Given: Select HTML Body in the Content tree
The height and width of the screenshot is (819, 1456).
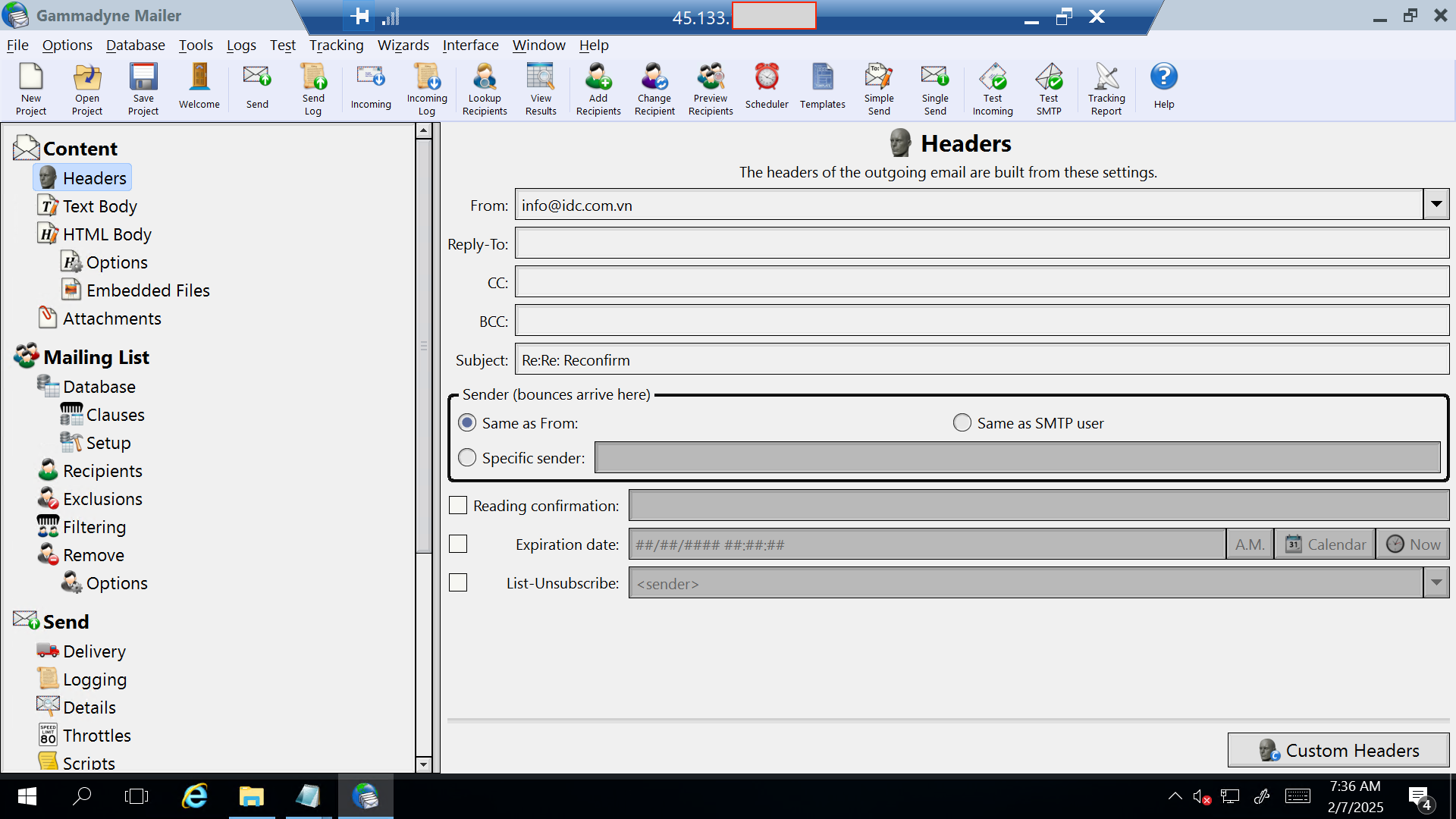Looking at the screenshot, I should 107,234.
